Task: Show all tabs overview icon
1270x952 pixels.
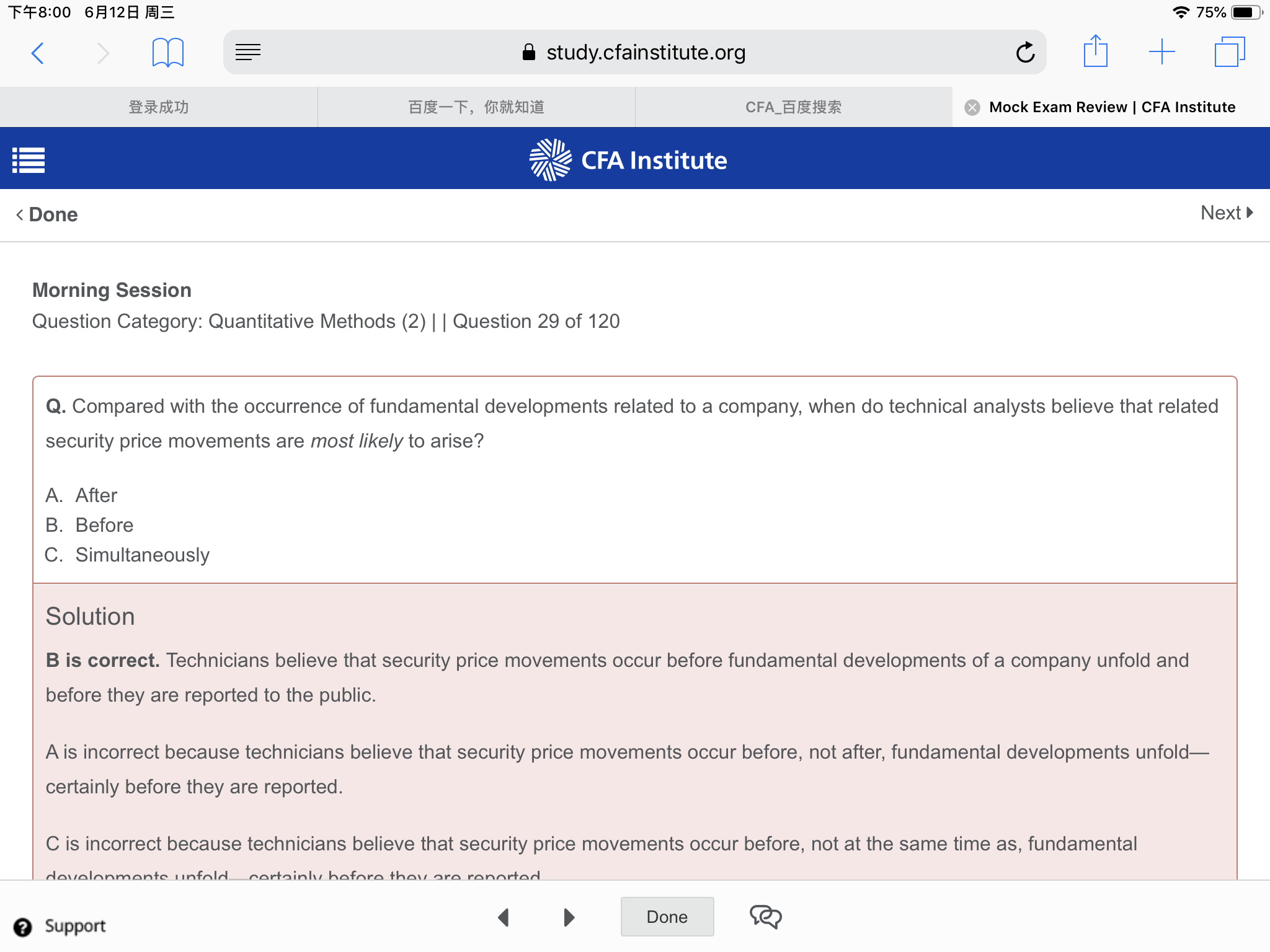Action: (x=1230, y=52)
